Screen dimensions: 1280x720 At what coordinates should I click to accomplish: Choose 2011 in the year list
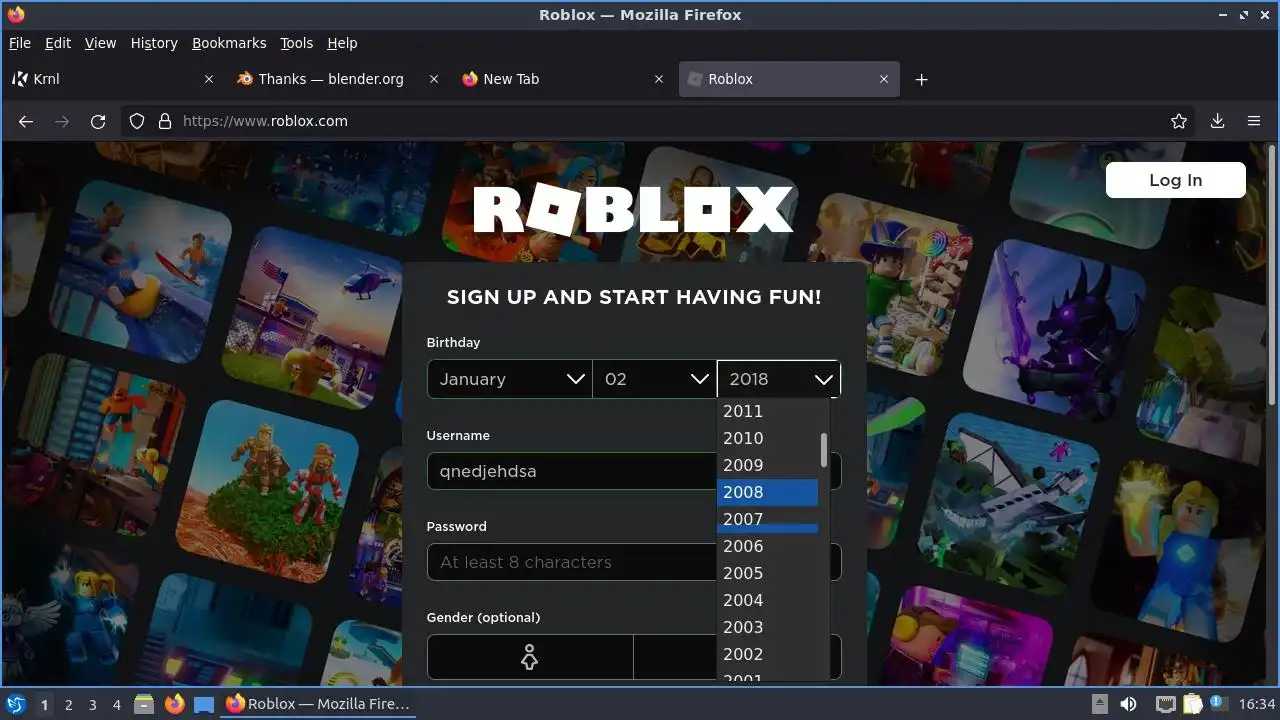point(768,411)
